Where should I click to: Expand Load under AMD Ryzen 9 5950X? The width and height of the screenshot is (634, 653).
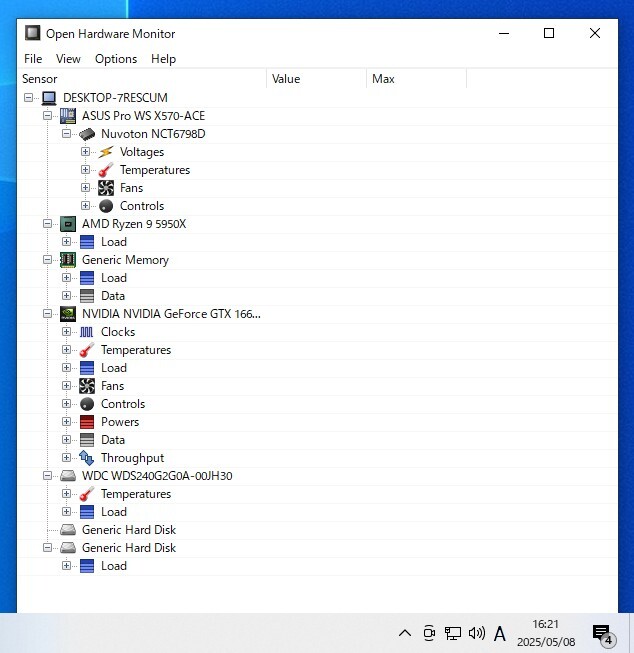(66, 242)
